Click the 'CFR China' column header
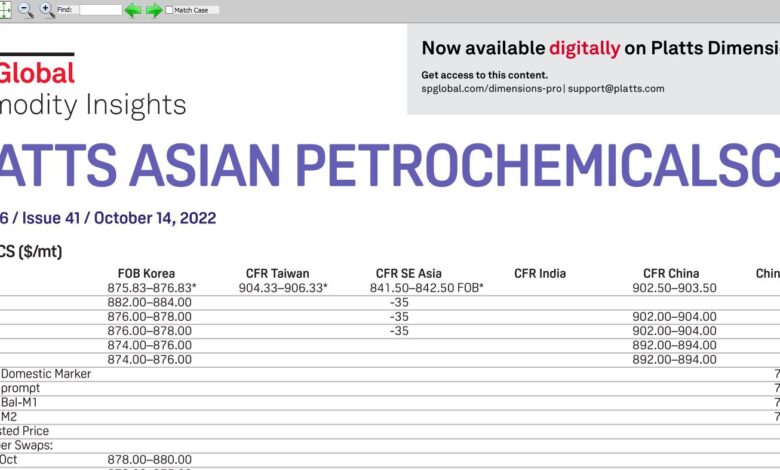This screenshot has width=780, height=470. click(x=671, y=274)
